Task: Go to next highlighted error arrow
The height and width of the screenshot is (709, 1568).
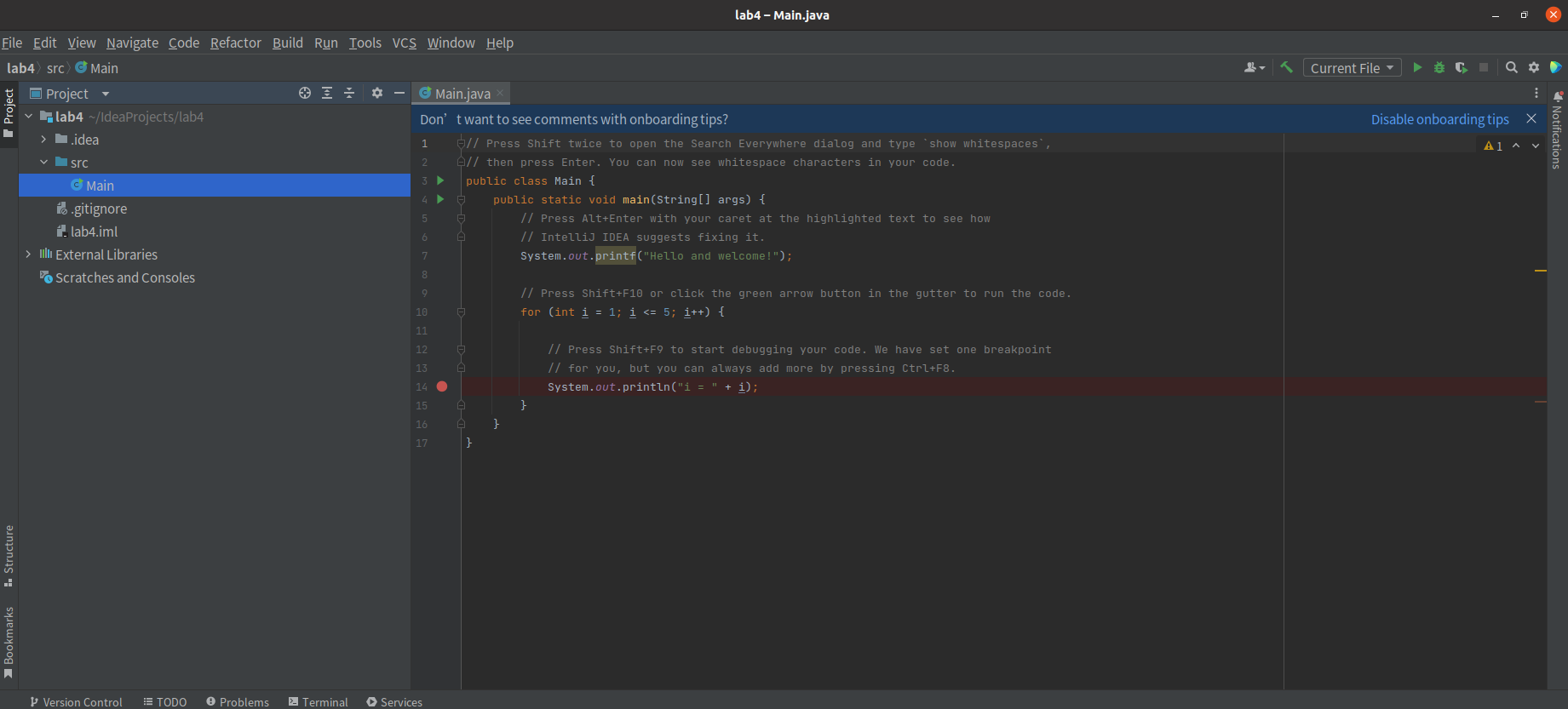Action: tap(1536, 146)
